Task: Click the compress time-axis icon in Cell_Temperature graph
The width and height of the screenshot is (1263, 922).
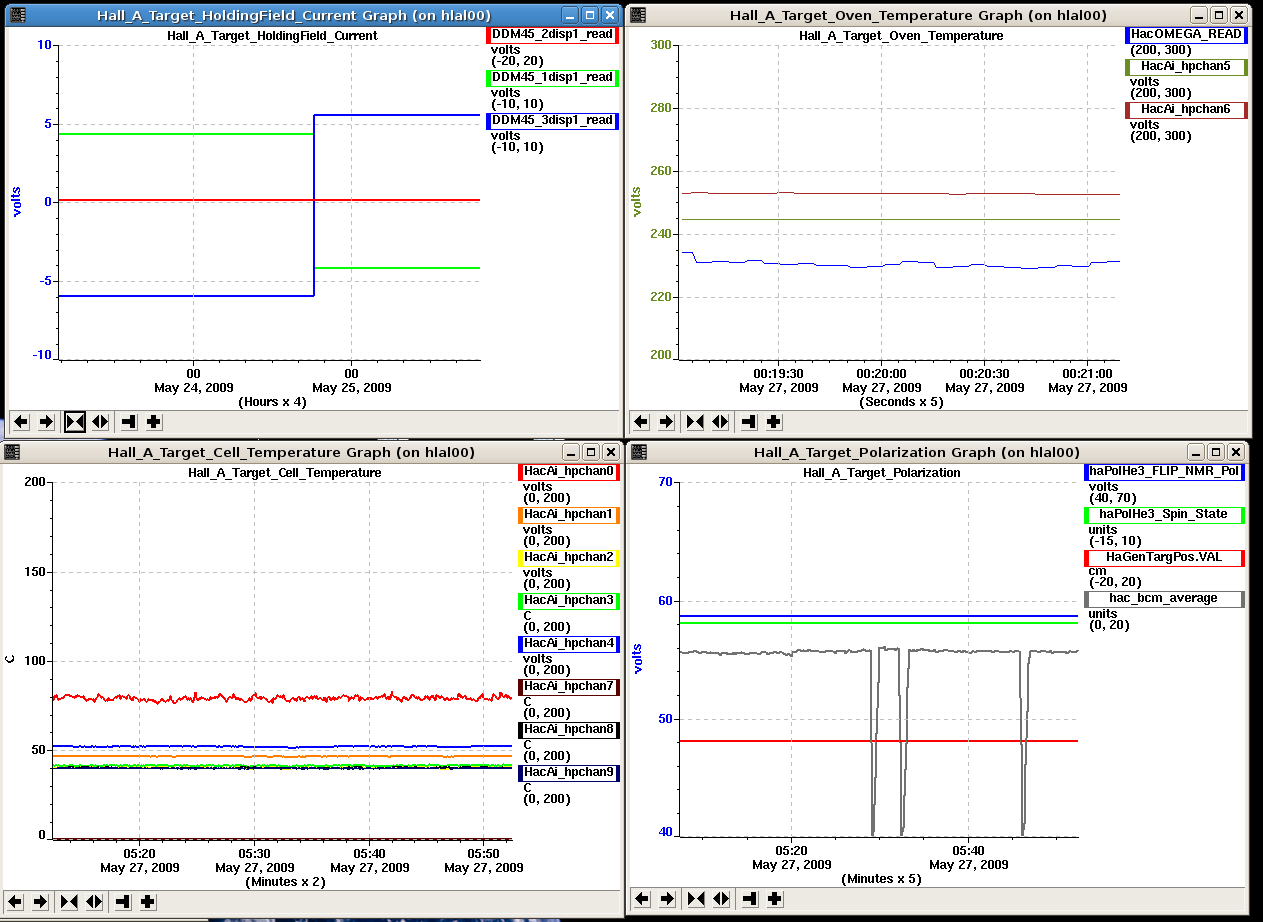Action: coord(69,901)
